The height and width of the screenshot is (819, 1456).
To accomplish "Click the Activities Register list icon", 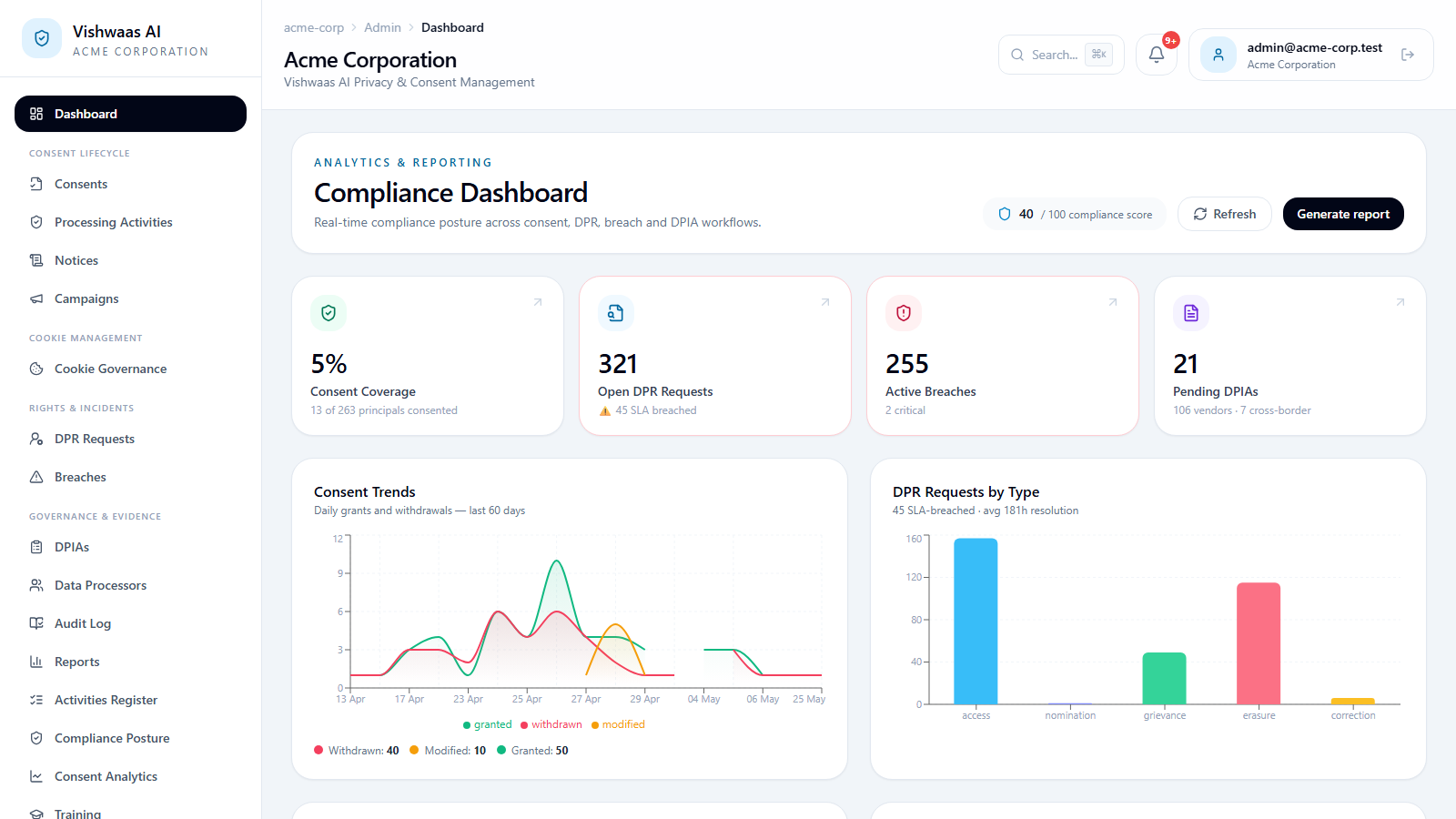I will (36, 700).
